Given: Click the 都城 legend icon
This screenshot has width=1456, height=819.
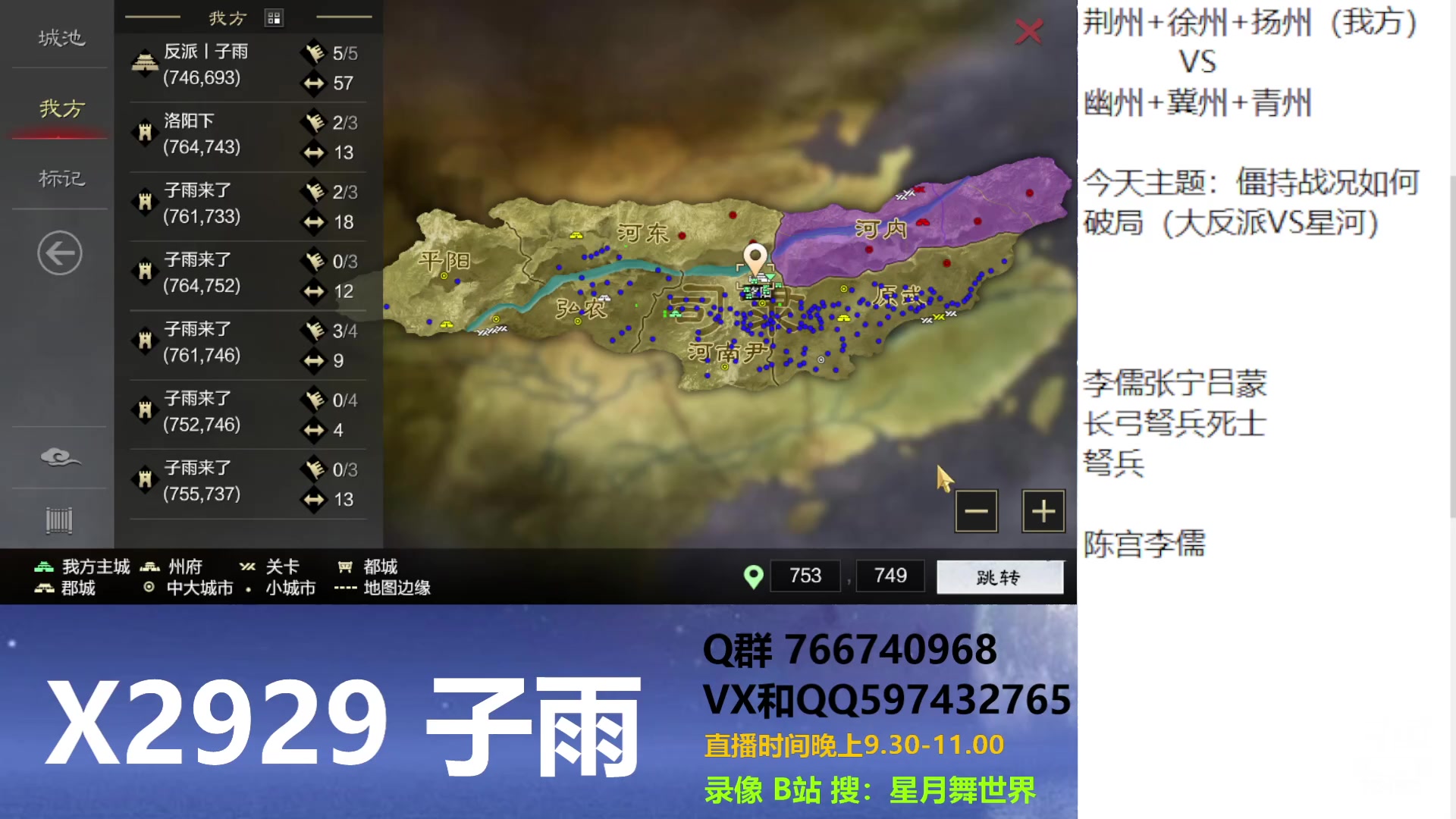Looking at the screenshot, I should (345, 566).
